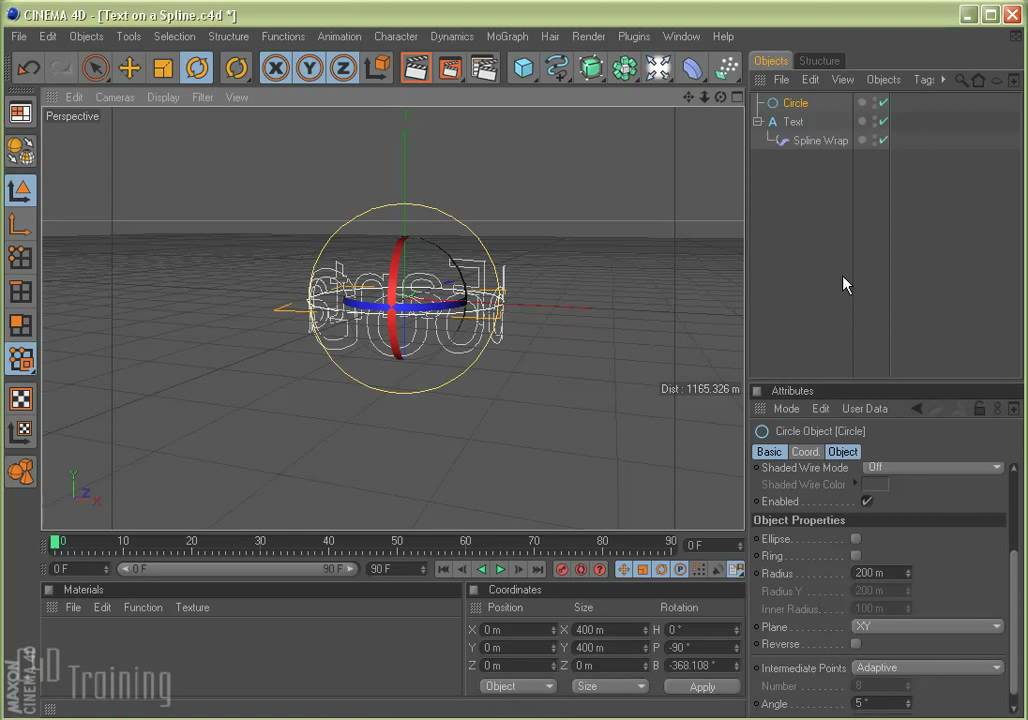Open the Object coordinates mode dropdown
1028x720 pixels.
point(518,686)
